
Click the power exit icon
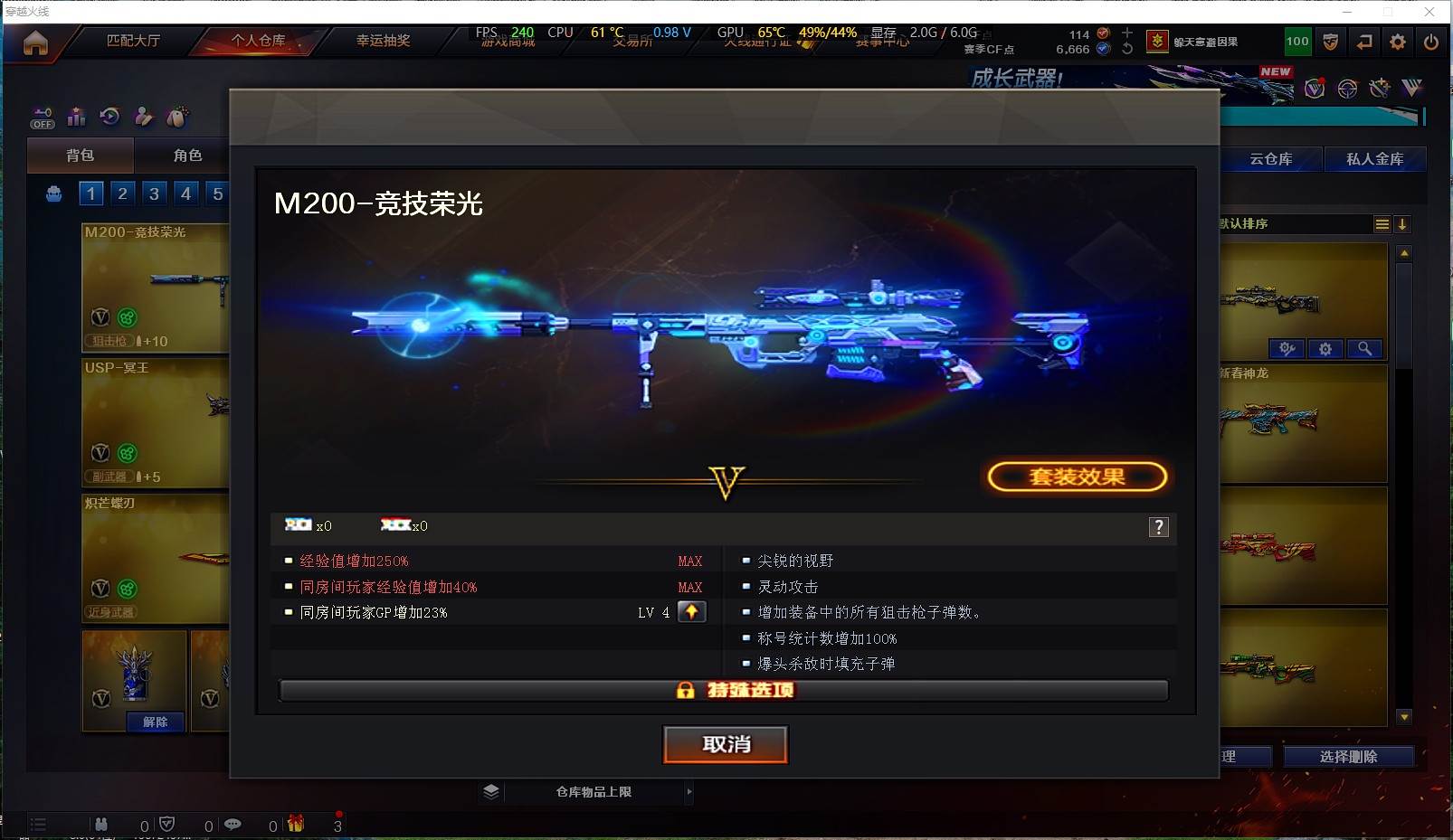pyautogui.click(x=1431, y=42)
